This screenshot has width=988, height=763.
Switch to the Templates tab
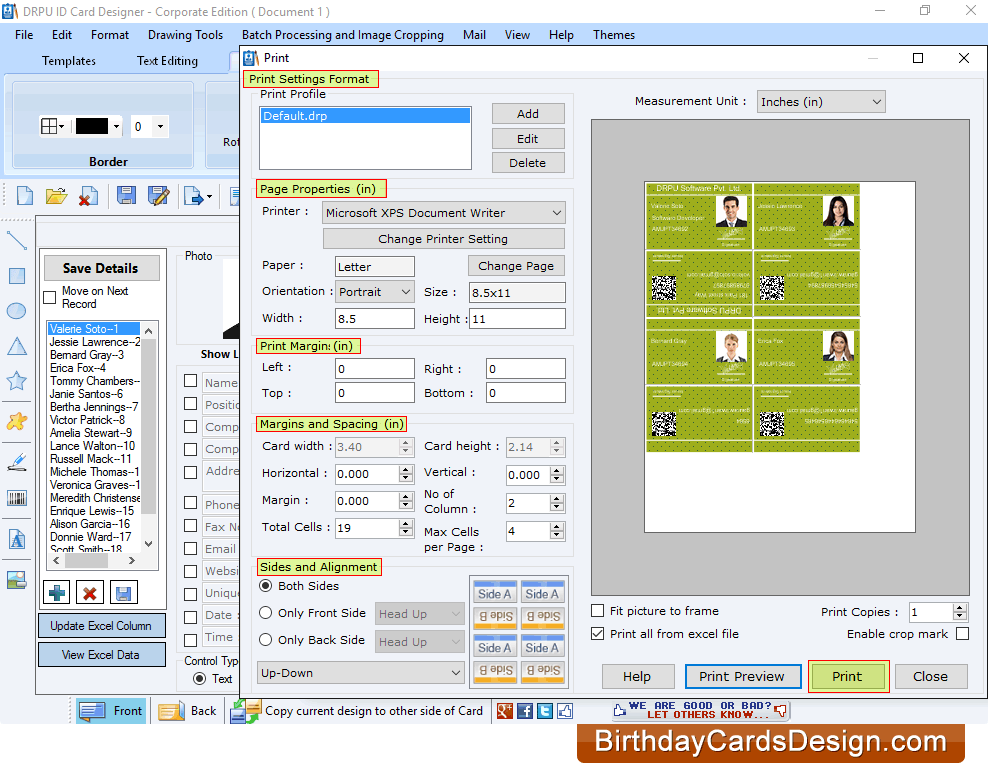pyautogui.click(x=69, y=61)
